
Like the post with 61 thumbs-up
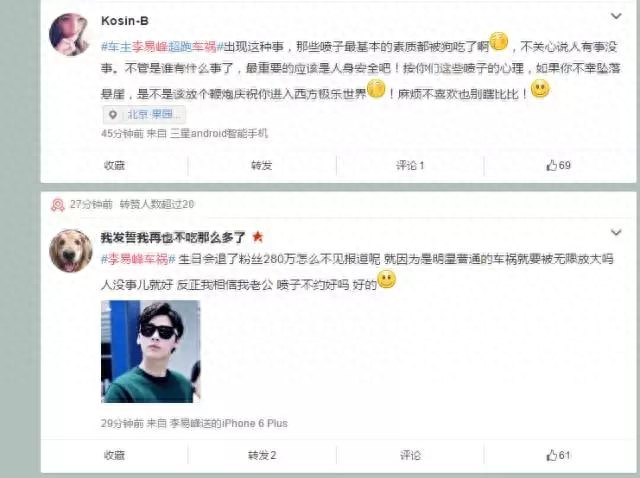551,455
